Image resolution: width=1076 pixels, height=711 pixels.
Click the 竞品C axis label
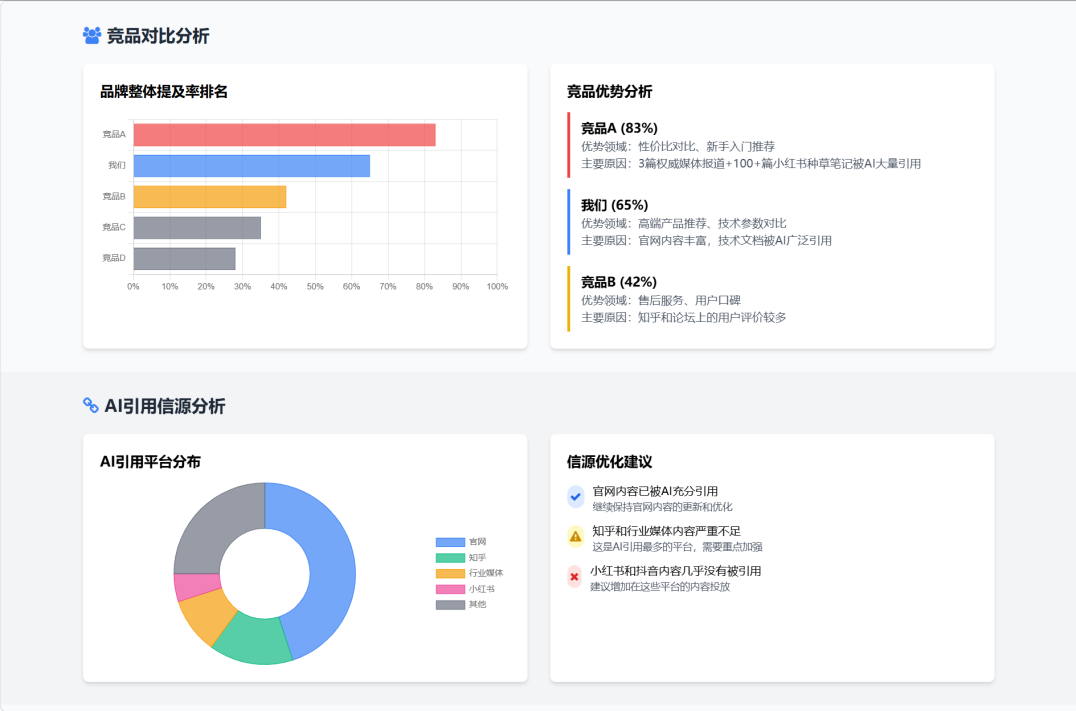click(x=114, y=227)
